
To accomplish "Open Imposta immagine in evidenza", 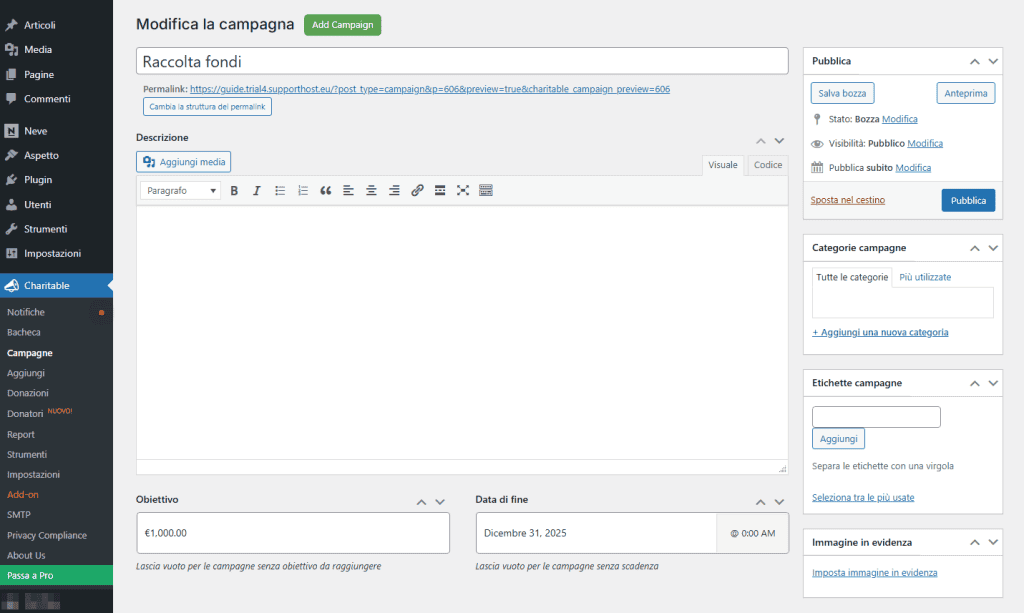I will coord(874,572).
